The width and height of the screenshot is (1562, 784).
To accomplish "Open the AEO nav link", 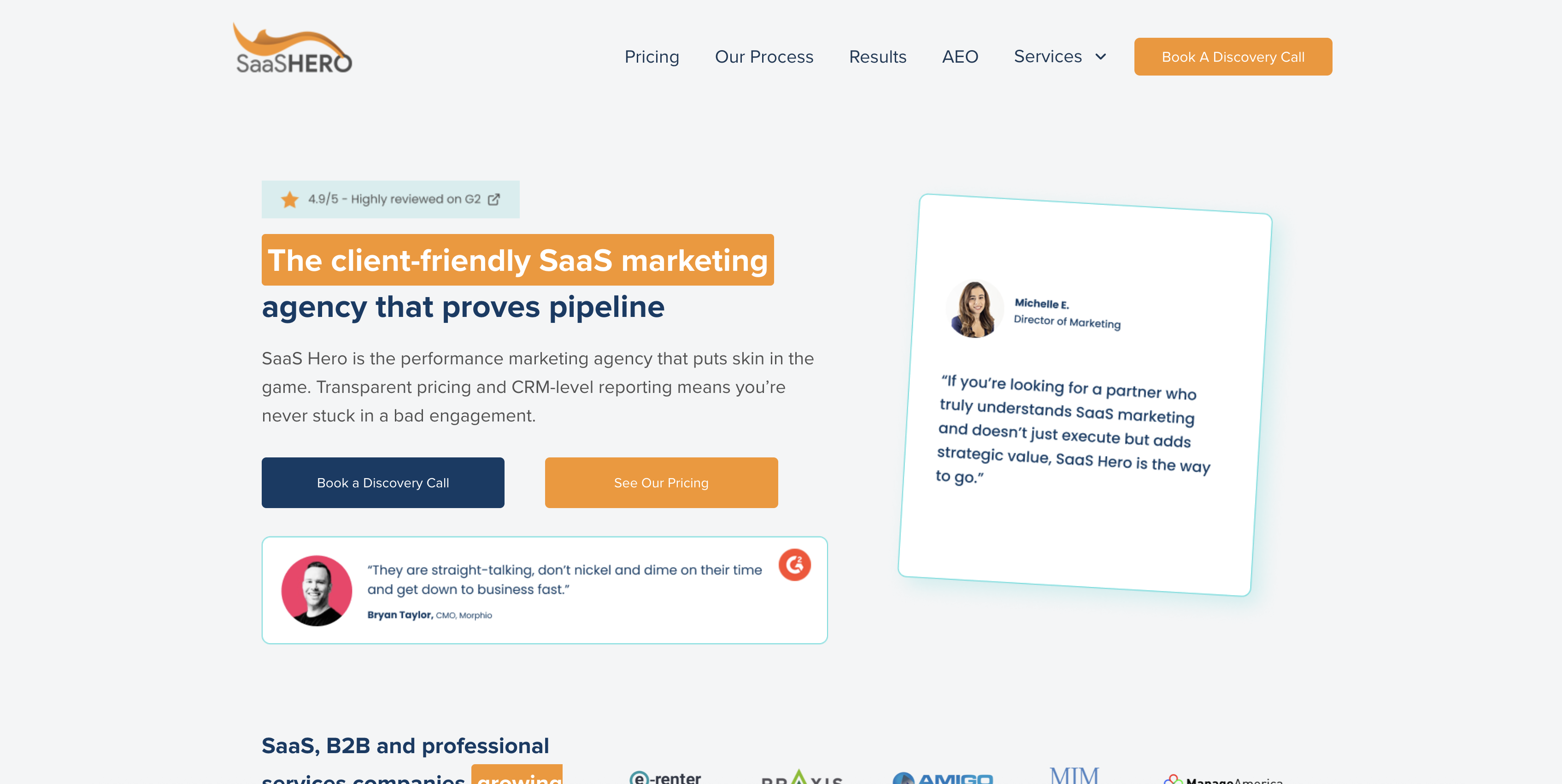I will tap(960, 56).
